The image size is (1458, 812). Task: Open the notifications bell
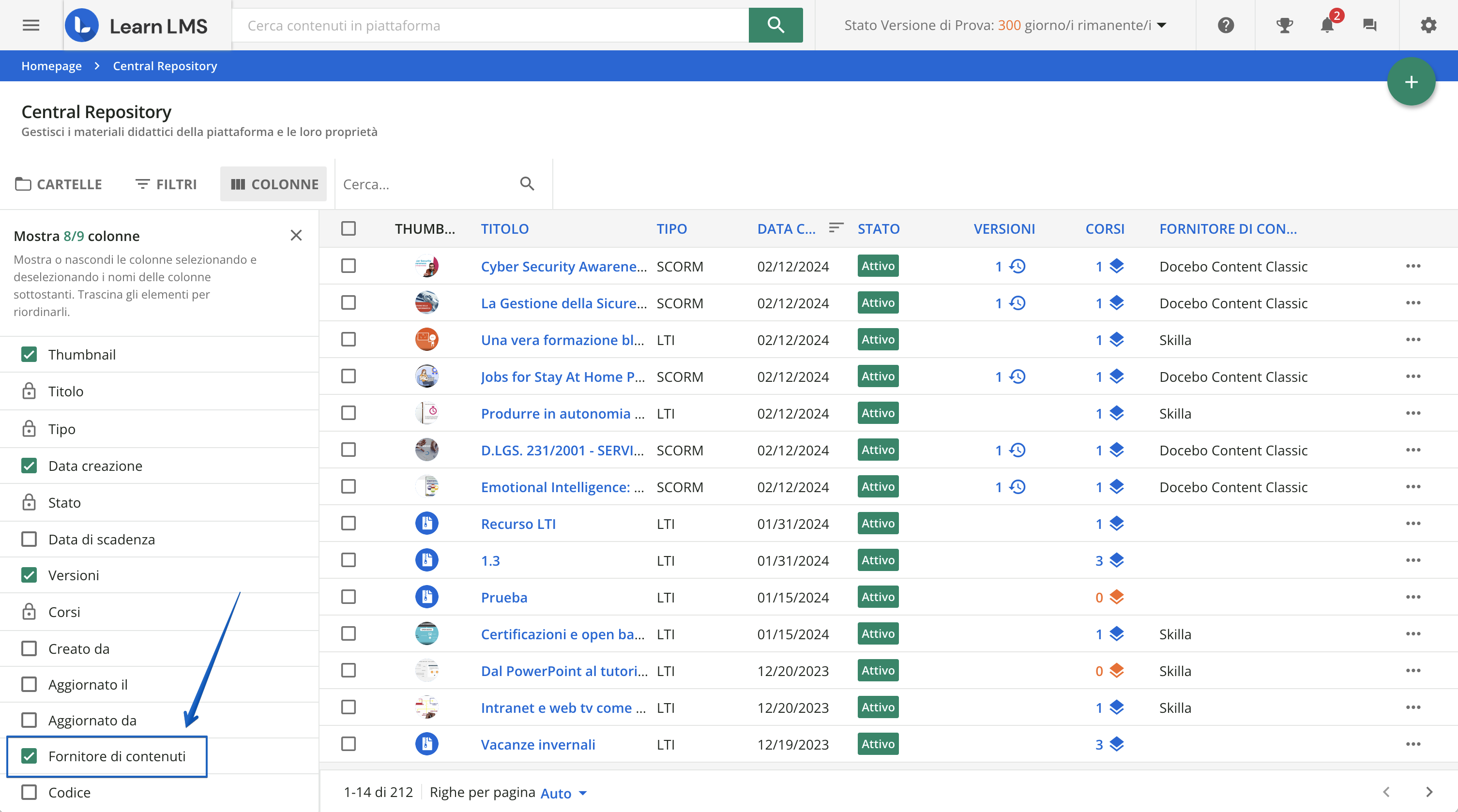pyautogui.click(x=1327, y=26)
